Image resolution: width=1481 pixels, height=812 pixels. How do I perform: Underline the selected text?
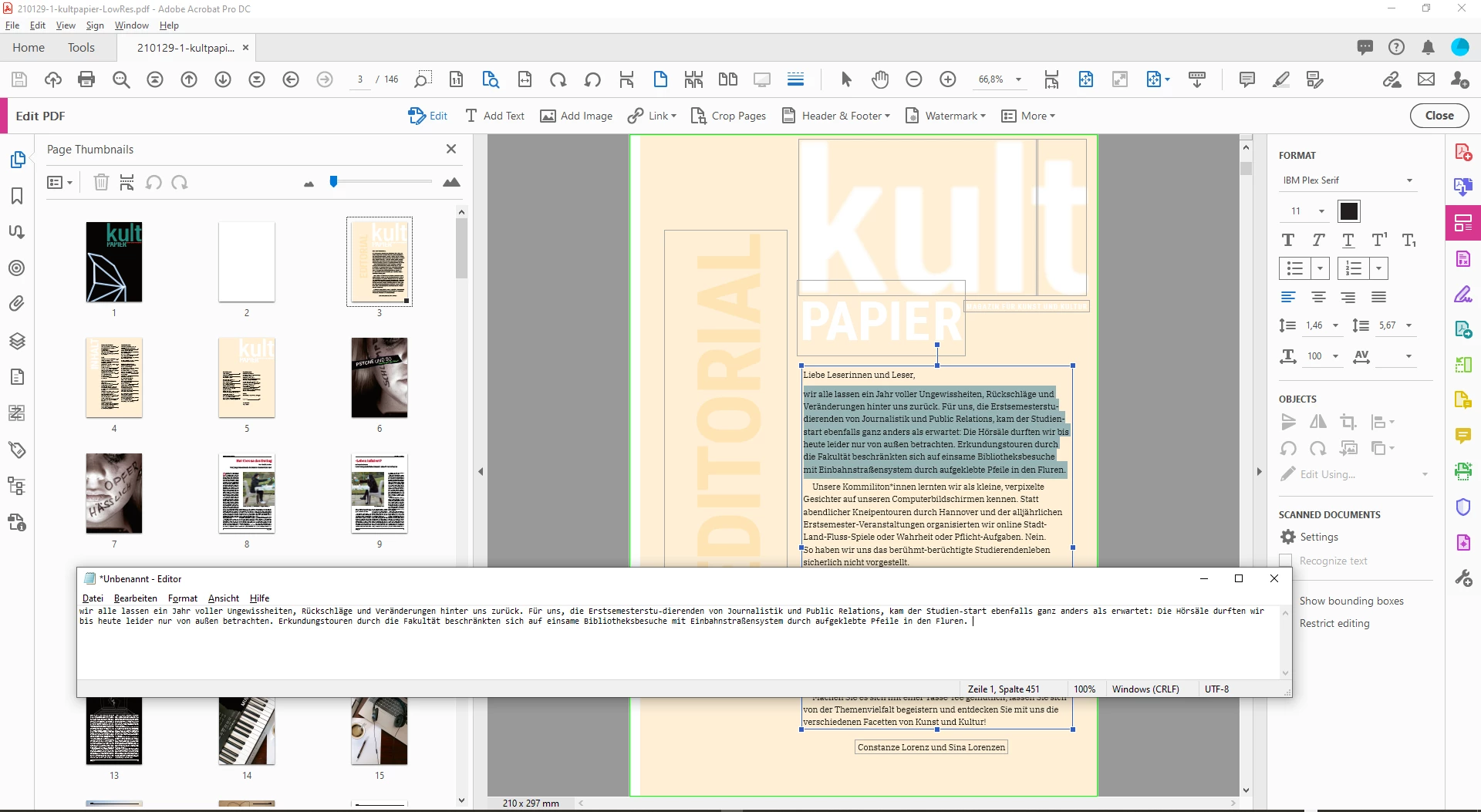(x=1348, y=241)
